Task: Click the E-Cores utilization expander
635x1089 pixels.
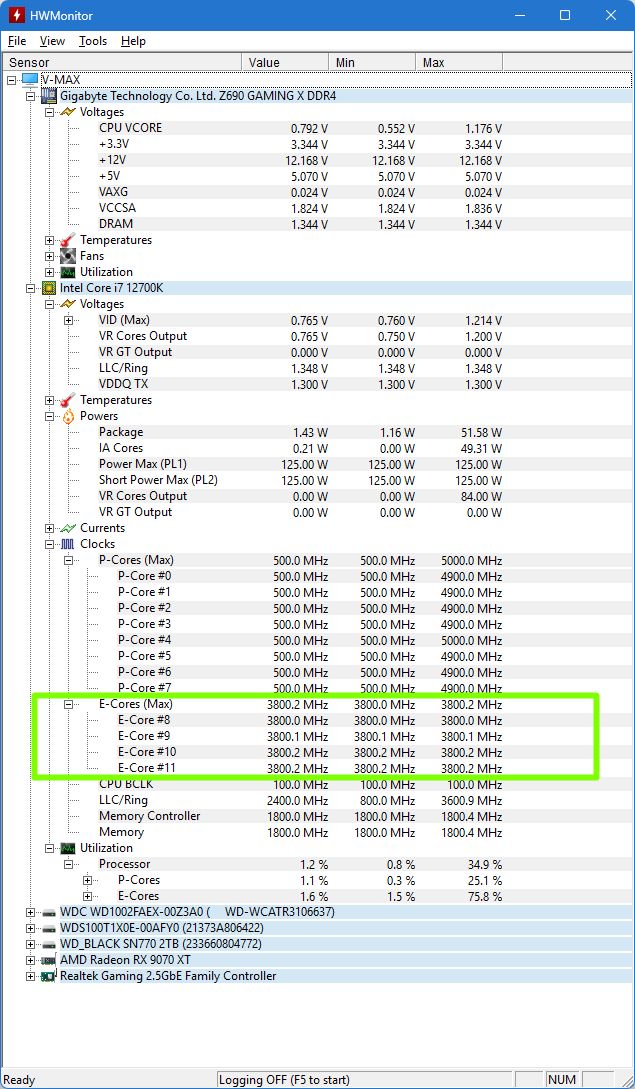Action: pos(88,896)
